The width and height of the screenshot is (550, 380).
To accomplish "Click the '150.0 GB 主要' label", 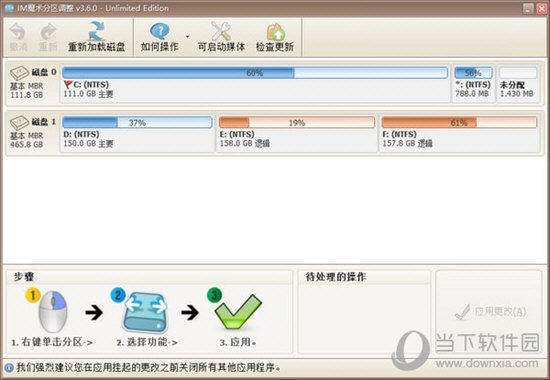I will point(88,144).
